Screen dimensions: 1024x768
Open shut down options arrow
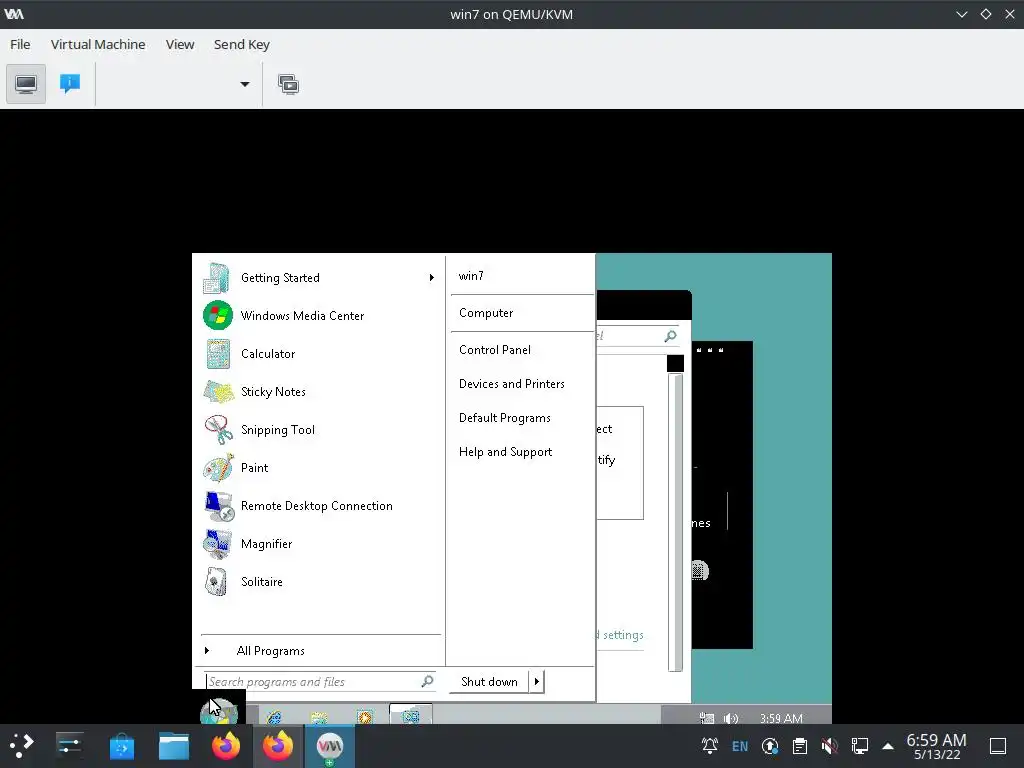(x=537, y=682)
